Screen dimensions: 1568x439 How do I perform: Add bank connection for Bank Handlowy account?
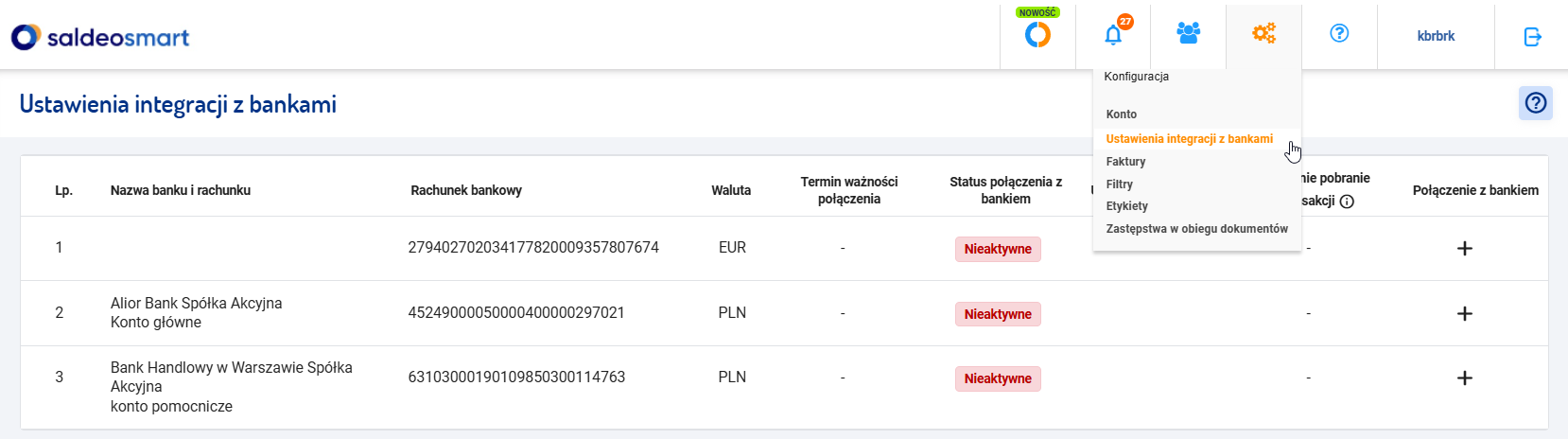pos(1465,378)
